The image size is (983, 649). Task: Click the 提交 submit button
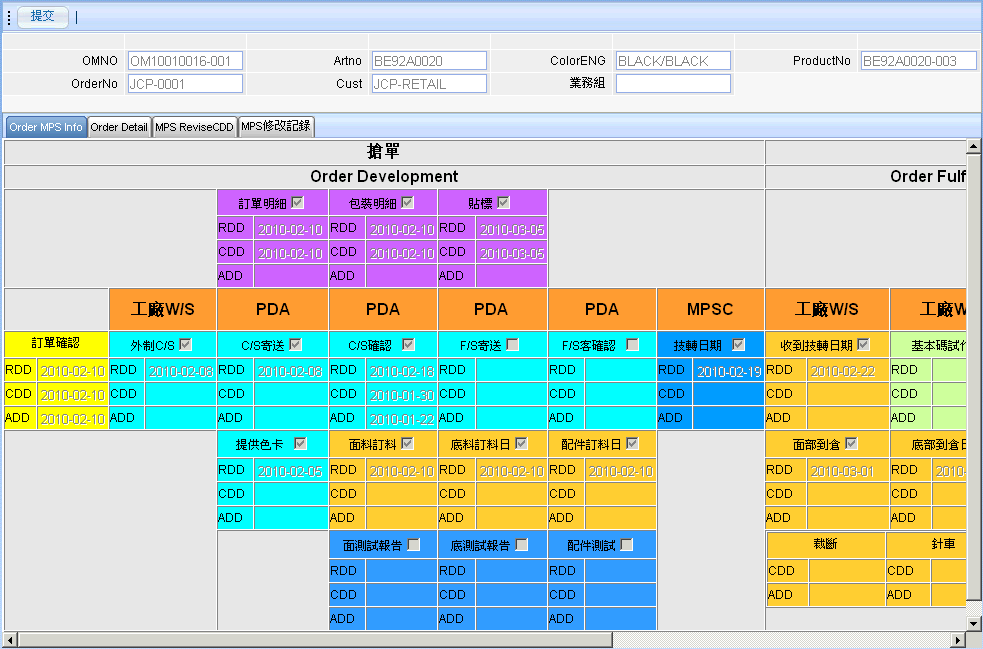click(x=43, y=16)
